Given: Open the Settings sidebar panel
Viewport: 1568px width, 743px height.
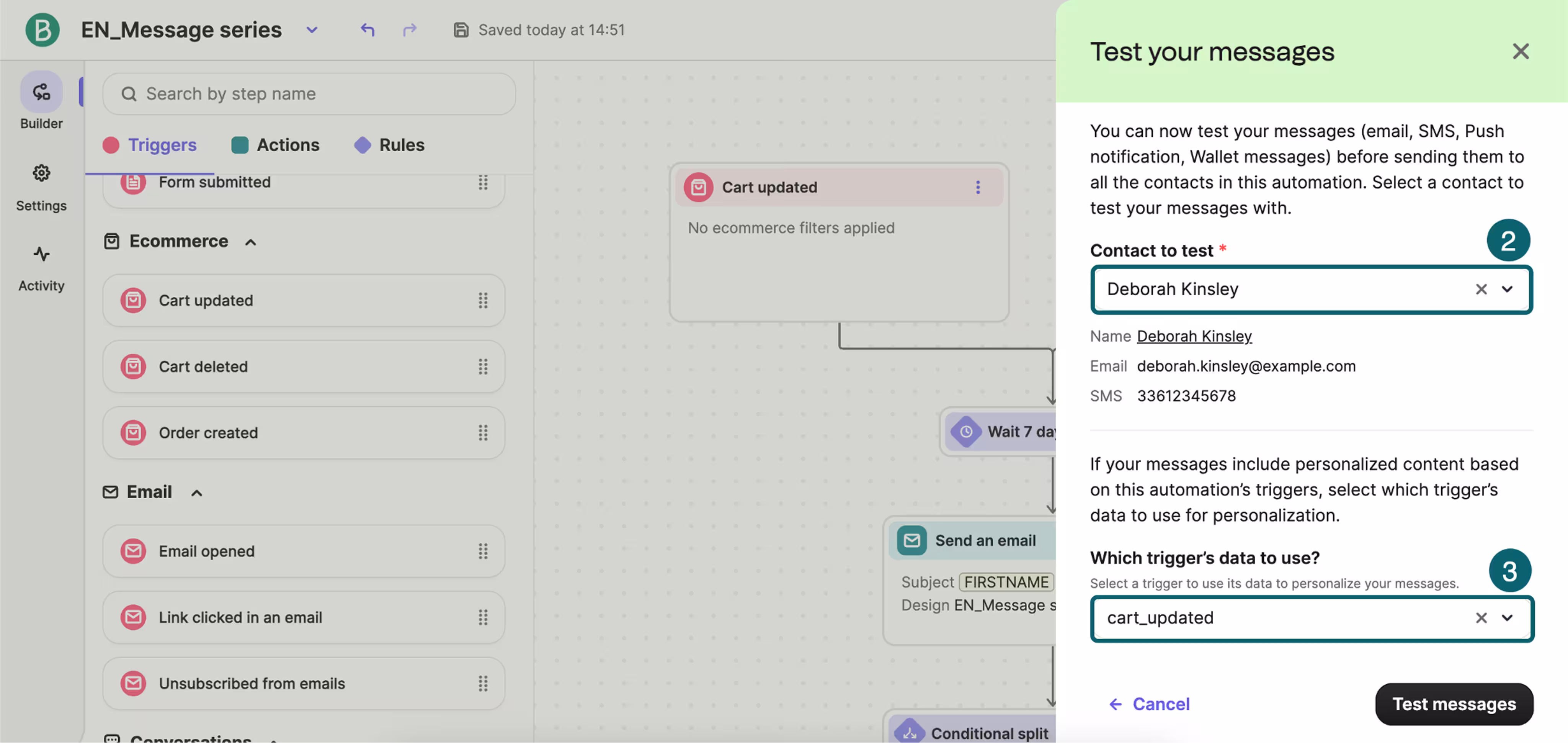Looking at the screenshot, I should click(x=41, y=188).
